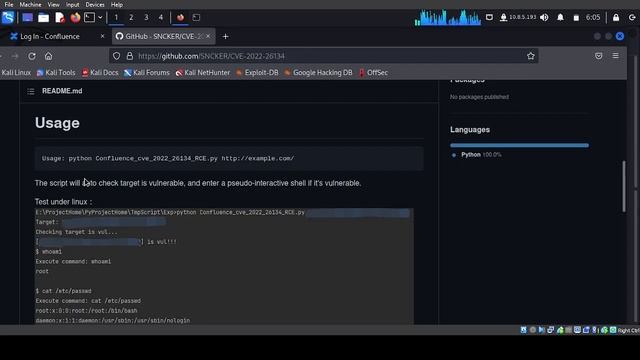Open the Kali NetHunter bookmark
The width and height of the screenshot is (640, 360).
point(203,73)
